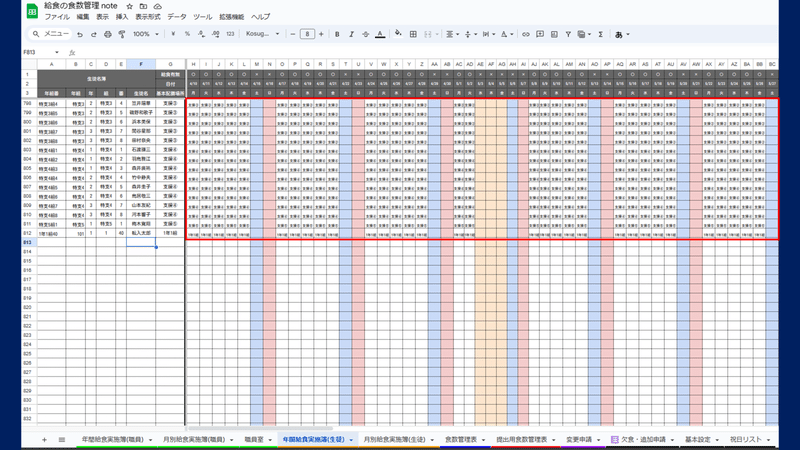The height and width of the screenshot is (450, 800).
Task: Click the Redo arrow in toolbar
Action: click(x=93, y=34)
